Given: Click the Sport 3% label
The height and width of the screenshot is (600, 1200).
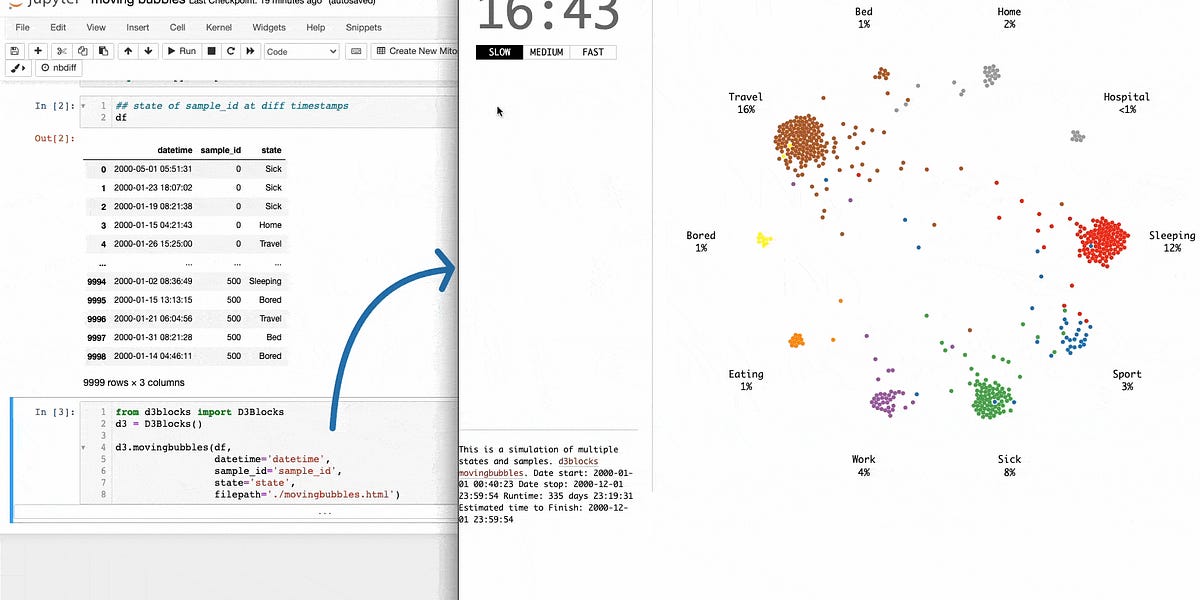Looking at the screenshot, I should coord(1127,380).
